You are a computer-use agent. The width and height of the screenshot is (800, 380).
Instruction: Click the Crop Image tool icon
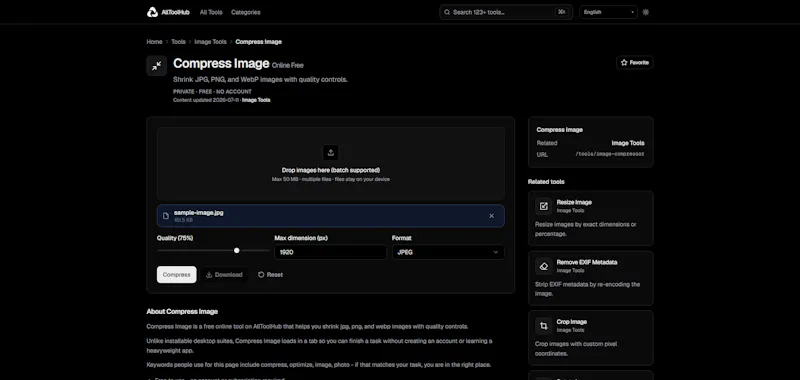[x=543, y=325]
